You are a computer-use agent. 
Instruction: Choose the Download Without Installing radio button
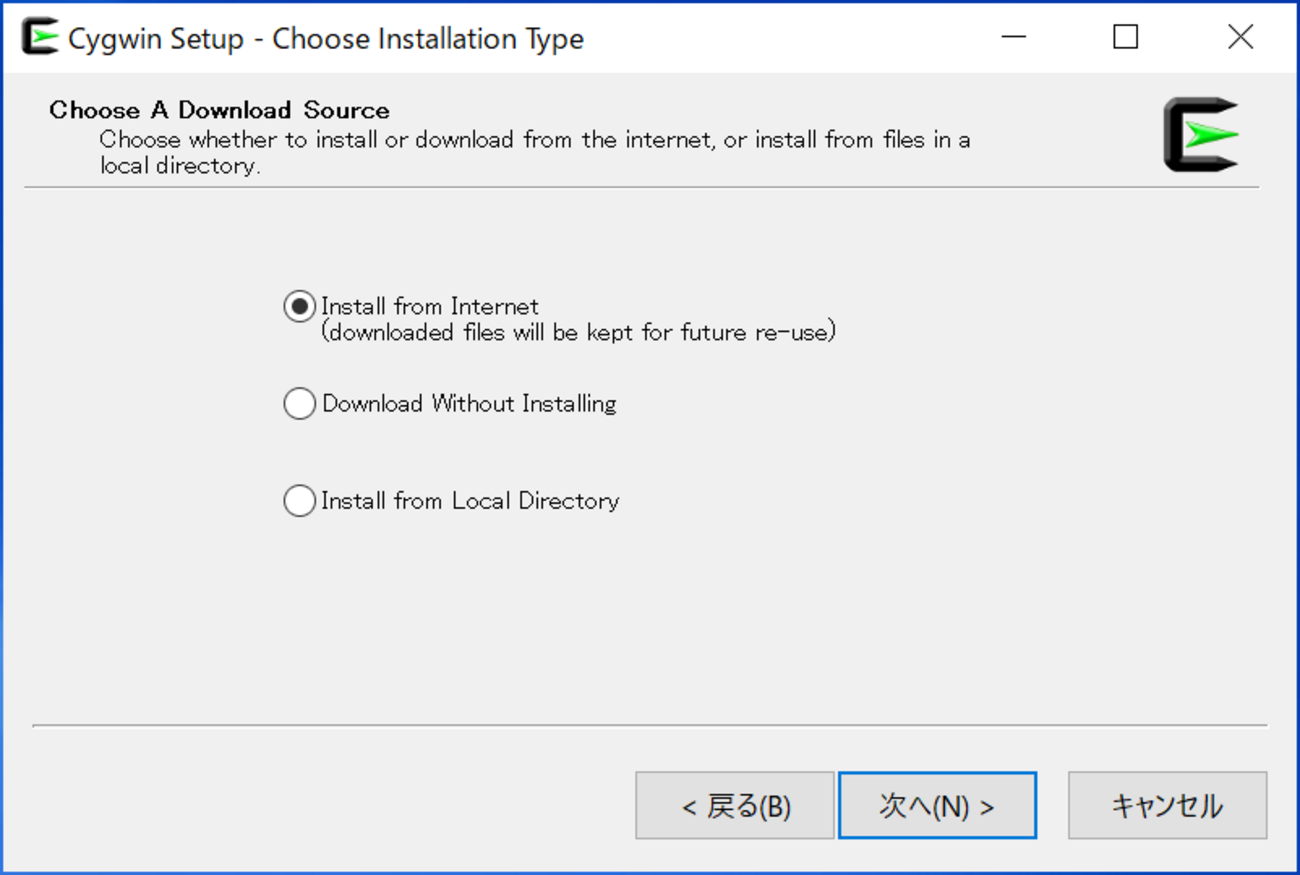pos(299,404)
